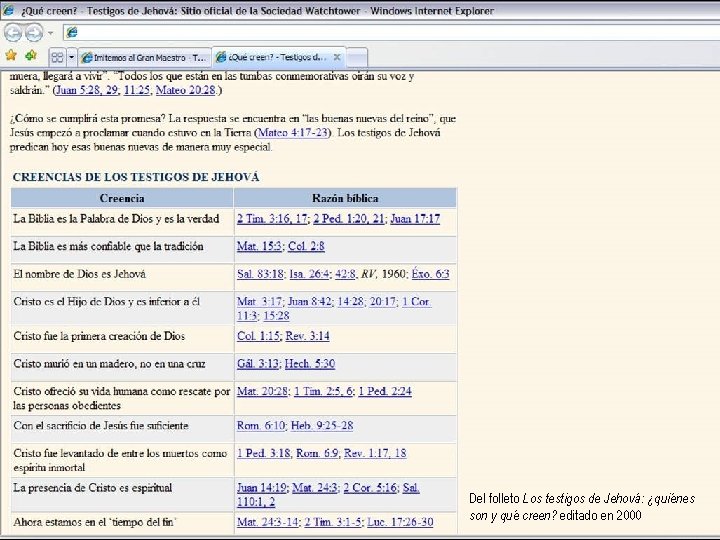Expand the tab list dropdown arrow
Image resolution: width=720 pixels, height=540 pixels.
[x=71, y=57]
